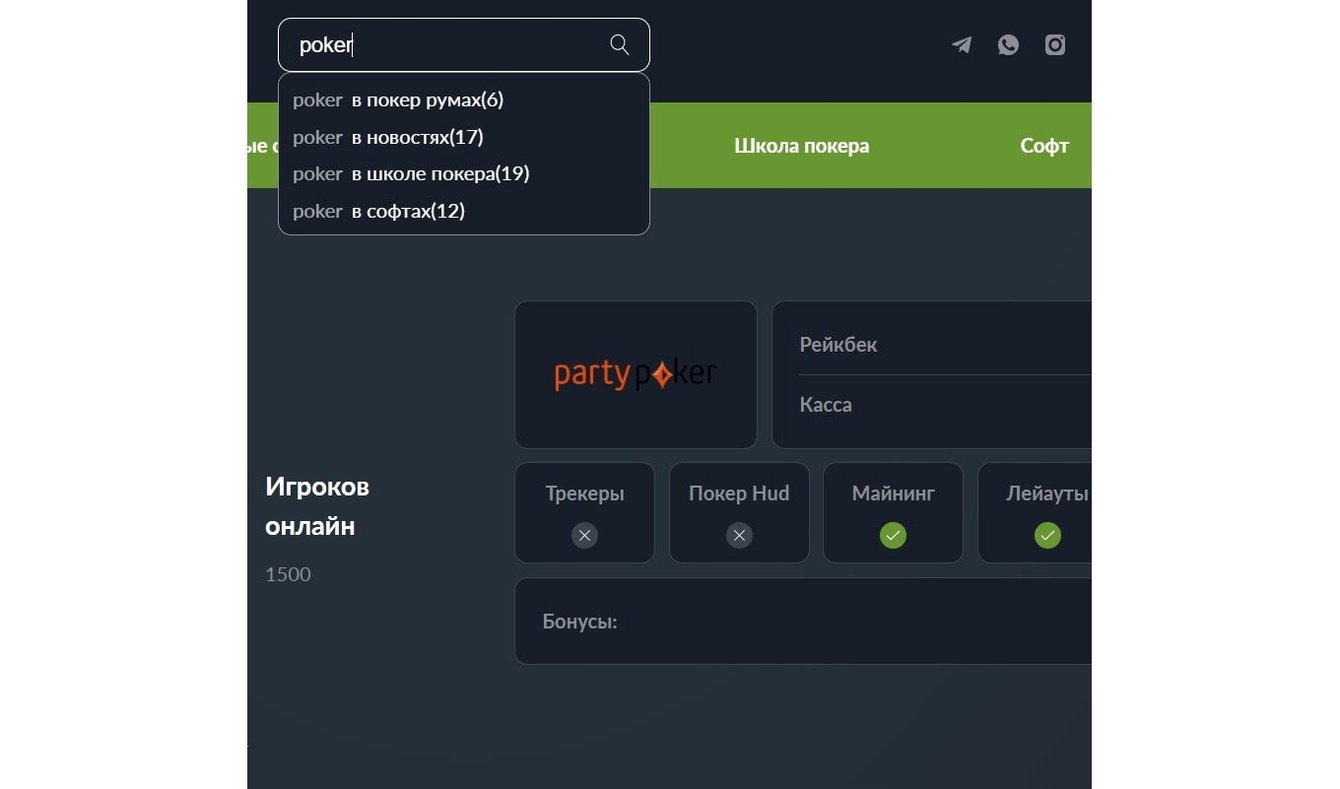This screenshot has width=1340, height=789.
Task: Select suggestion "poker в новостях(17)"
Action: [388, 137]
